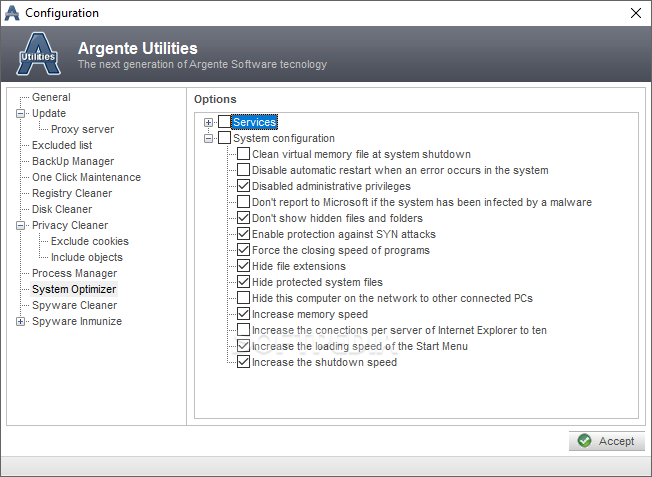The width and height of the screenshot is (652, 477).
Task: Click the green checkmark icon on Accept
Action: 584,441
